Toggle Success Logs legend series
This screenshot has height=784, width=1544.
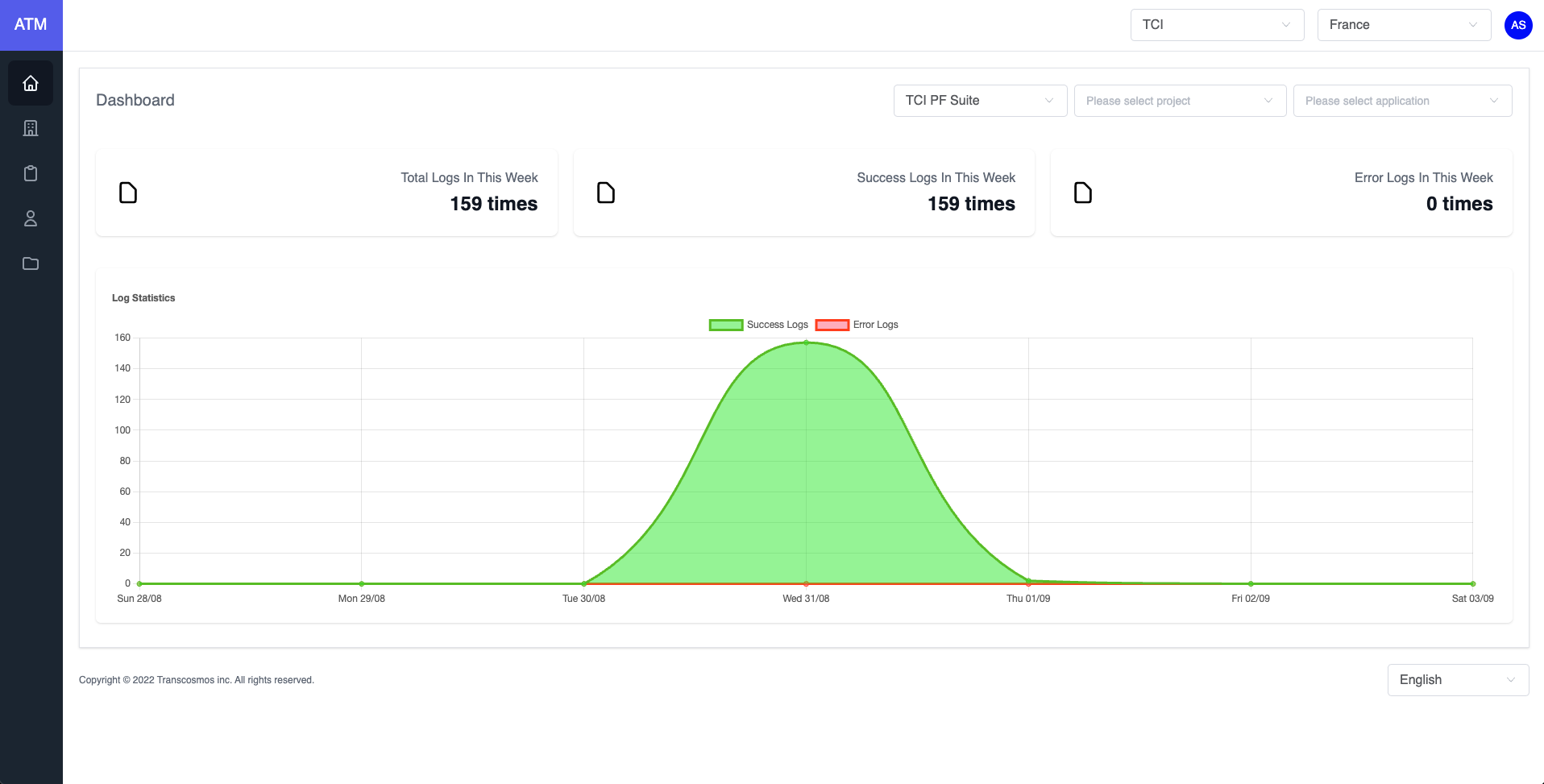tap(758, 325)
